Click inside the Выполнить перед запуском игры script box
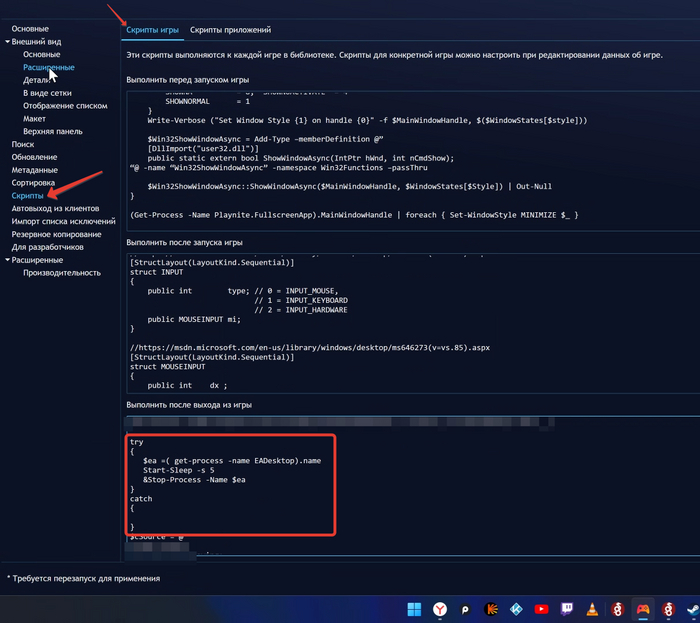The width and height of the screenshot is (700, 623). 413,161
